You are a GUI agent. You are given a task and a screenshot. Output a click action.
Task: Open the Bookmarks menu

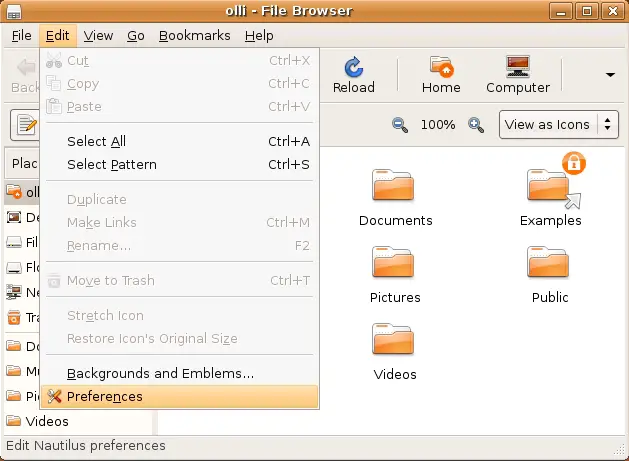[x=194, y=36]
